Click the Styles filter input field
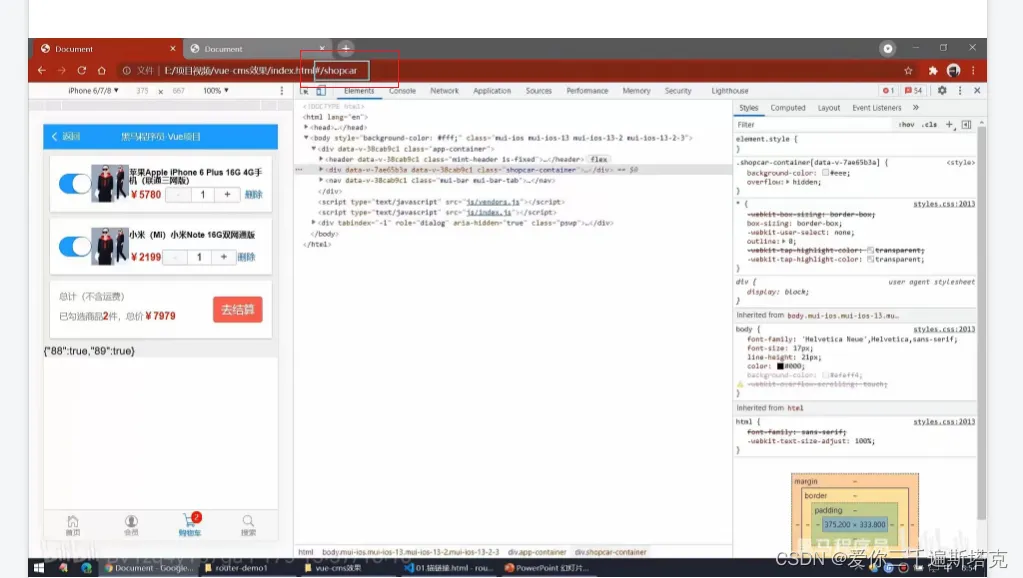 (x=814, y=125)
